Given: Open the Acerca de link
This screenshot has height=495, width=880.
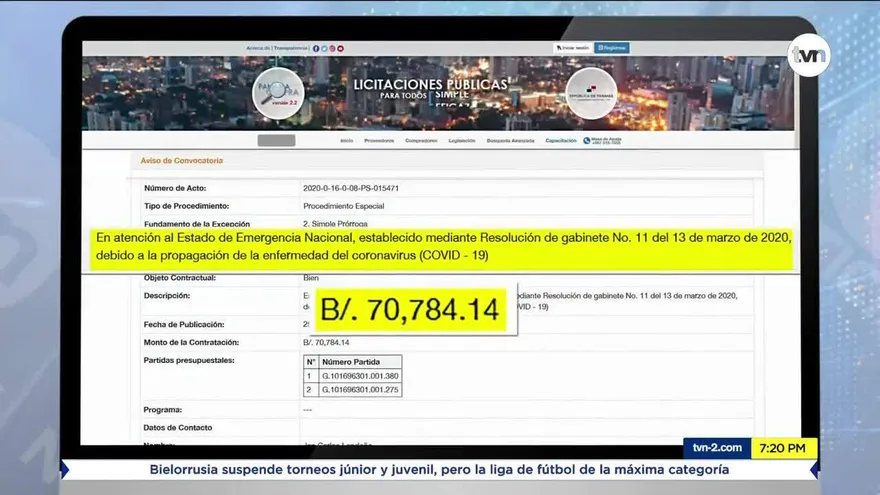Looking at the screenshot, I should [258, 48].
